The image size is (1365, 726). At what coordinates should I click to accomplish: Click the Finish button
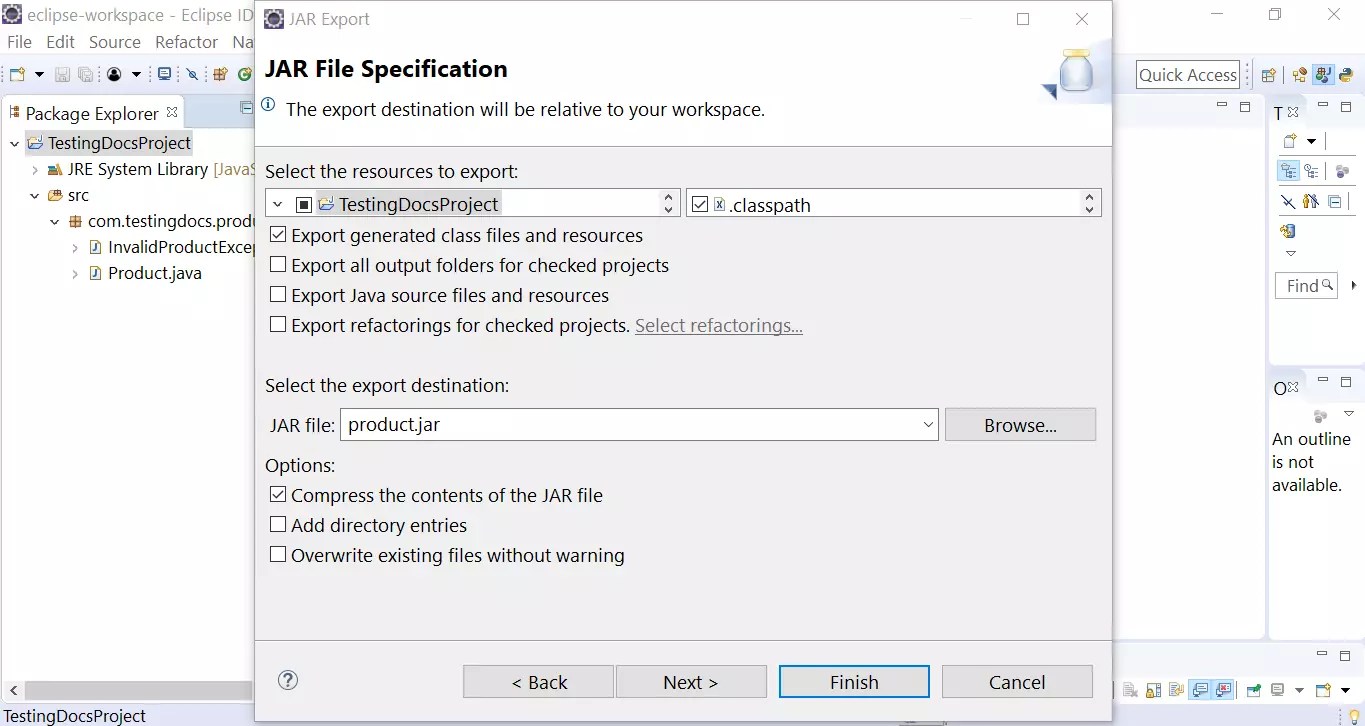coord(853,681)
